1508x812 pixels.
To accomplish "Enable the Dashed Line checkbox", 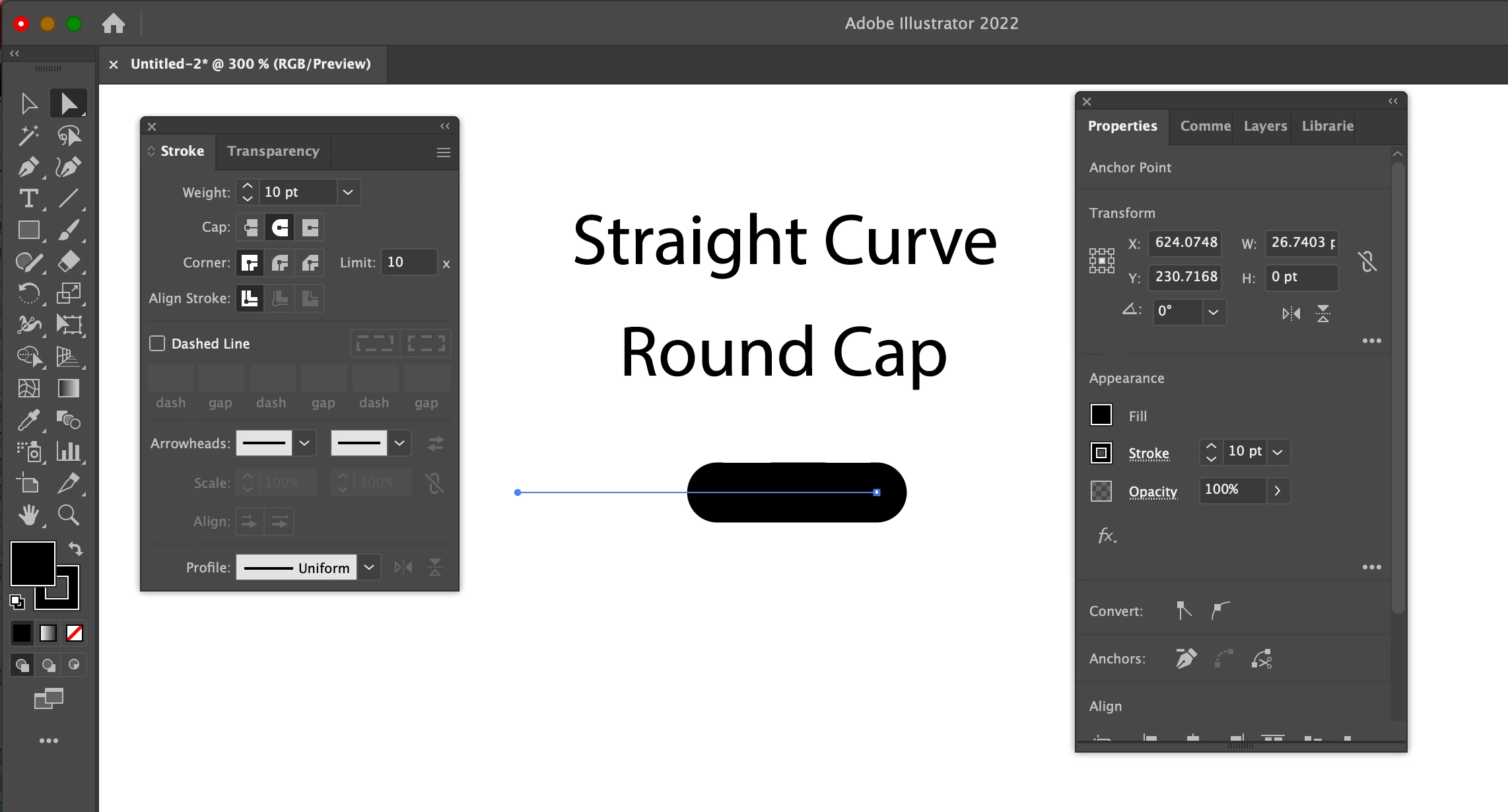I will point(157,343).
